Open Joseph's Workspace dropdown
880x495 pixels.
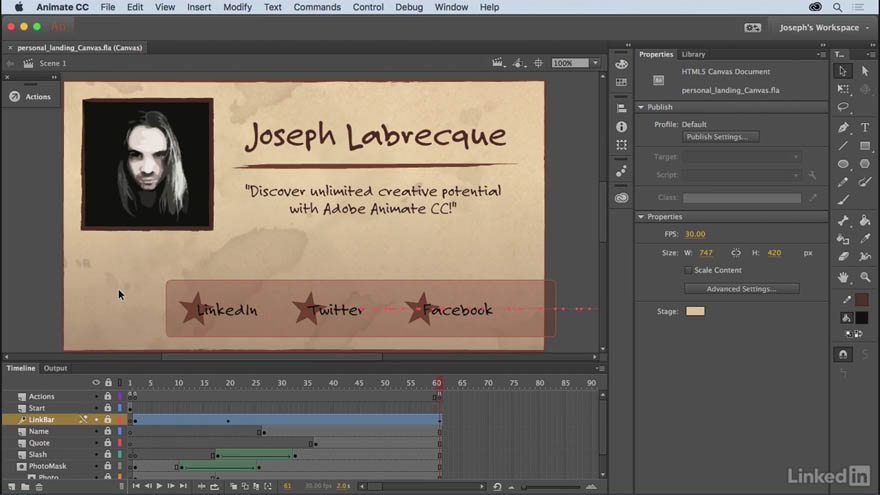(x=823, y=28)
